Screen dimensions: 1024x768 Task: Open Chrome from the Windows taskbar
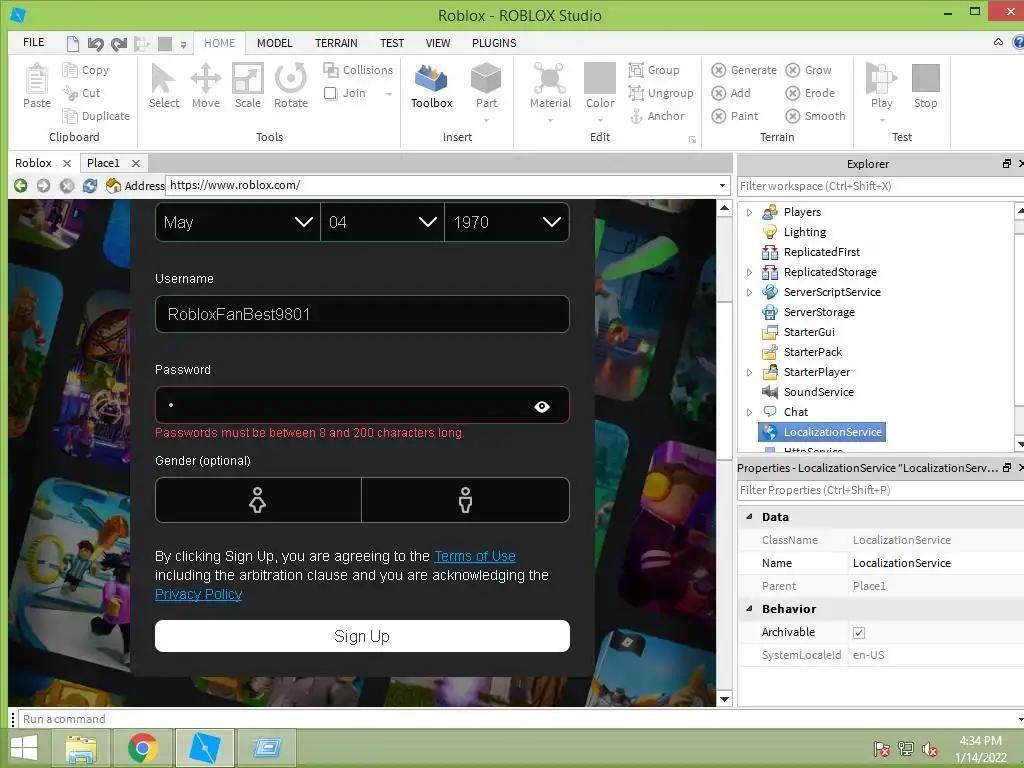[x=143, y=748]
